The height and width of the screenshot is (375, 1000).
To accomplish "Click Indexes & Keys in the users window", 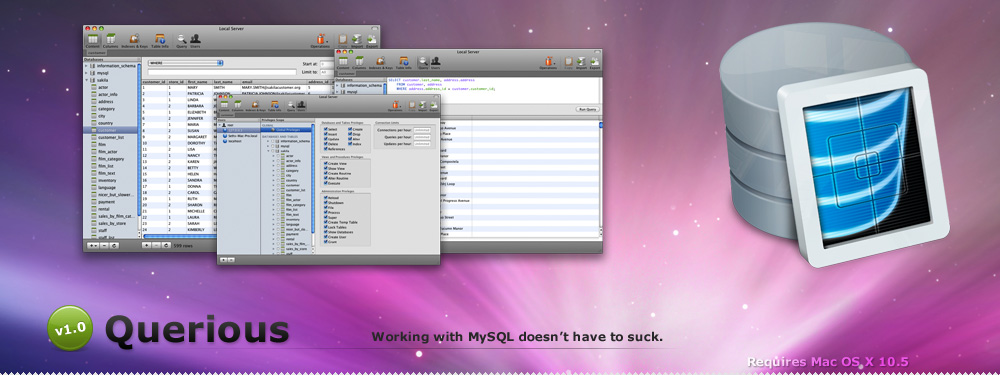I will click(x=255, y=106).
